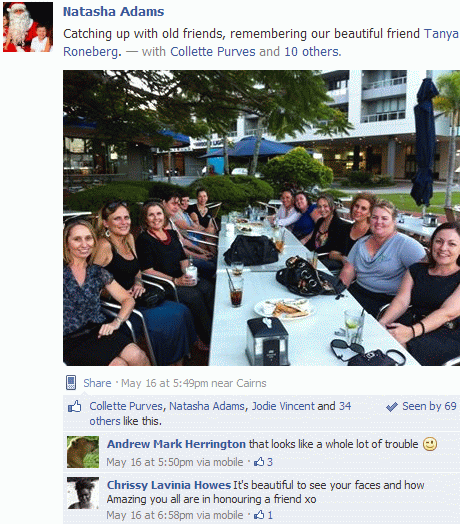
Task: Open Jodie Vincent's profile from the likes
Action: [x=283, y=406]
